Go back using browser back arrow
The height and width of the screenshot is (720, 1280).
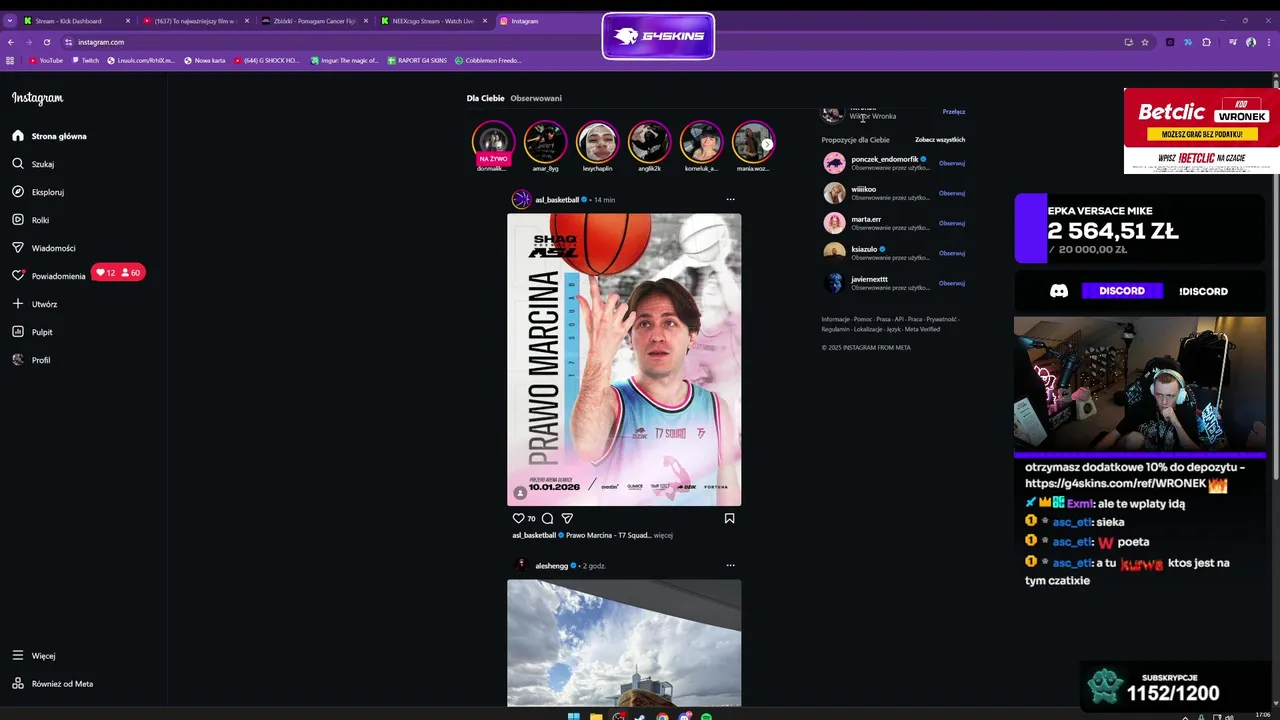(11, 42)
